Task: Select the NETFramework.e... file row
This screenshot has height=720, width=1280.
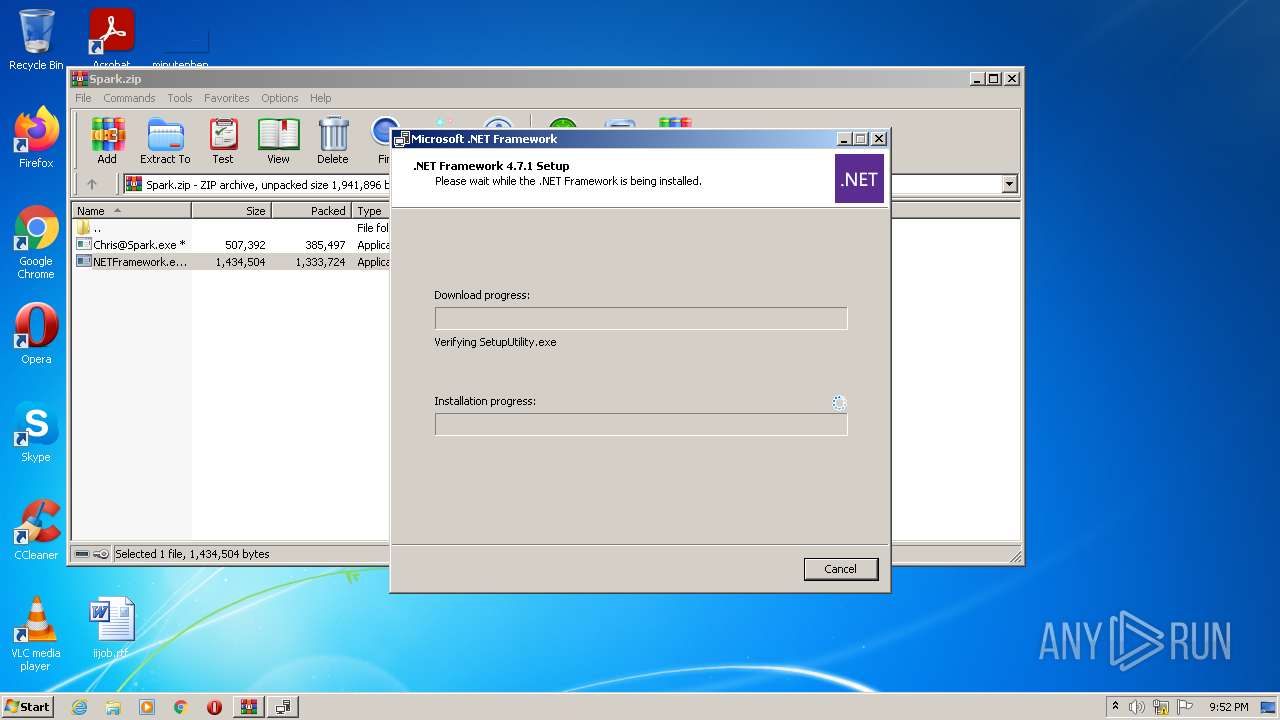Action: [232, 262]
